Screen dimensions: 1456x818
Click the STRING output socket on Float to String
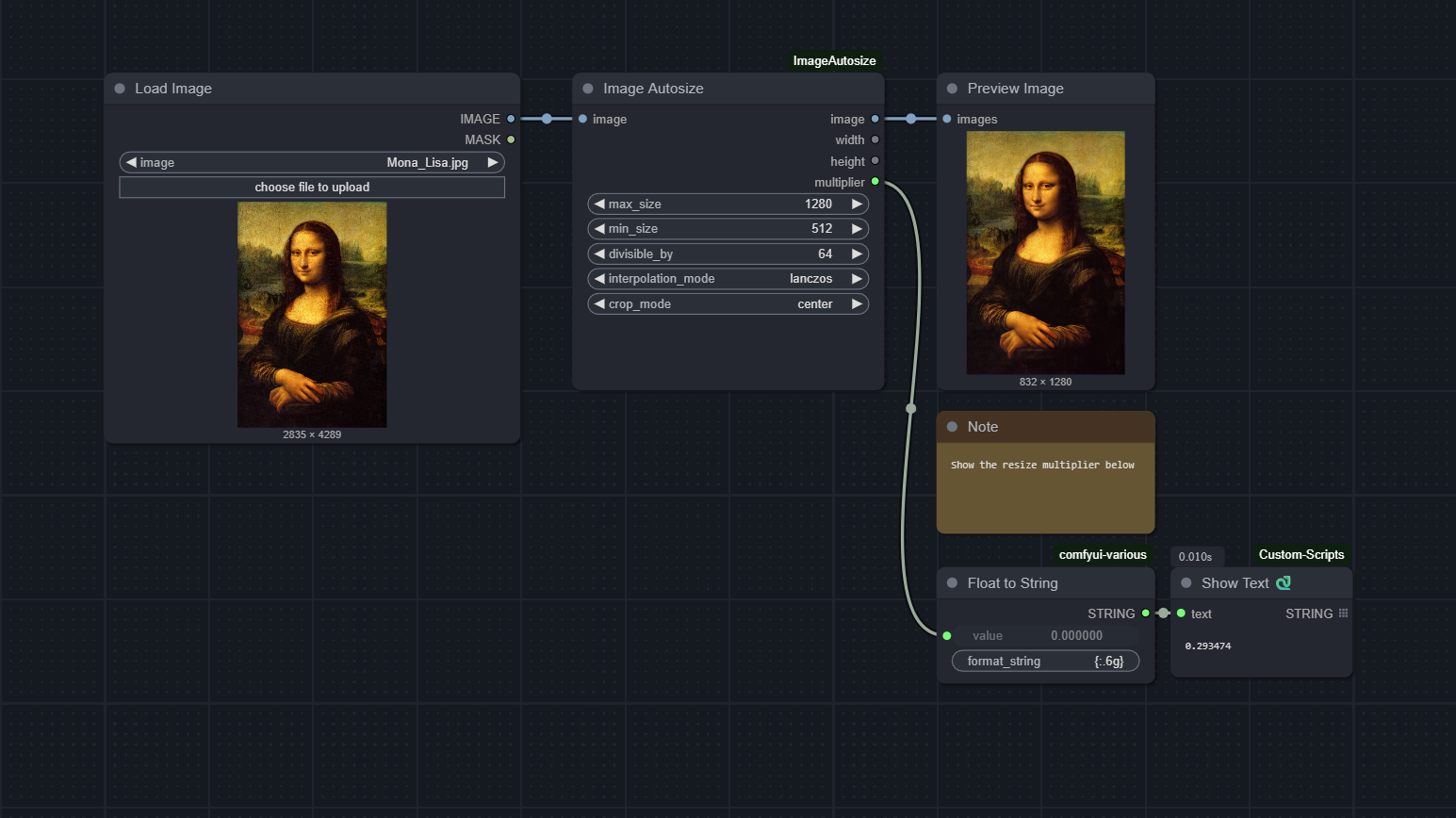[1146, 613]
